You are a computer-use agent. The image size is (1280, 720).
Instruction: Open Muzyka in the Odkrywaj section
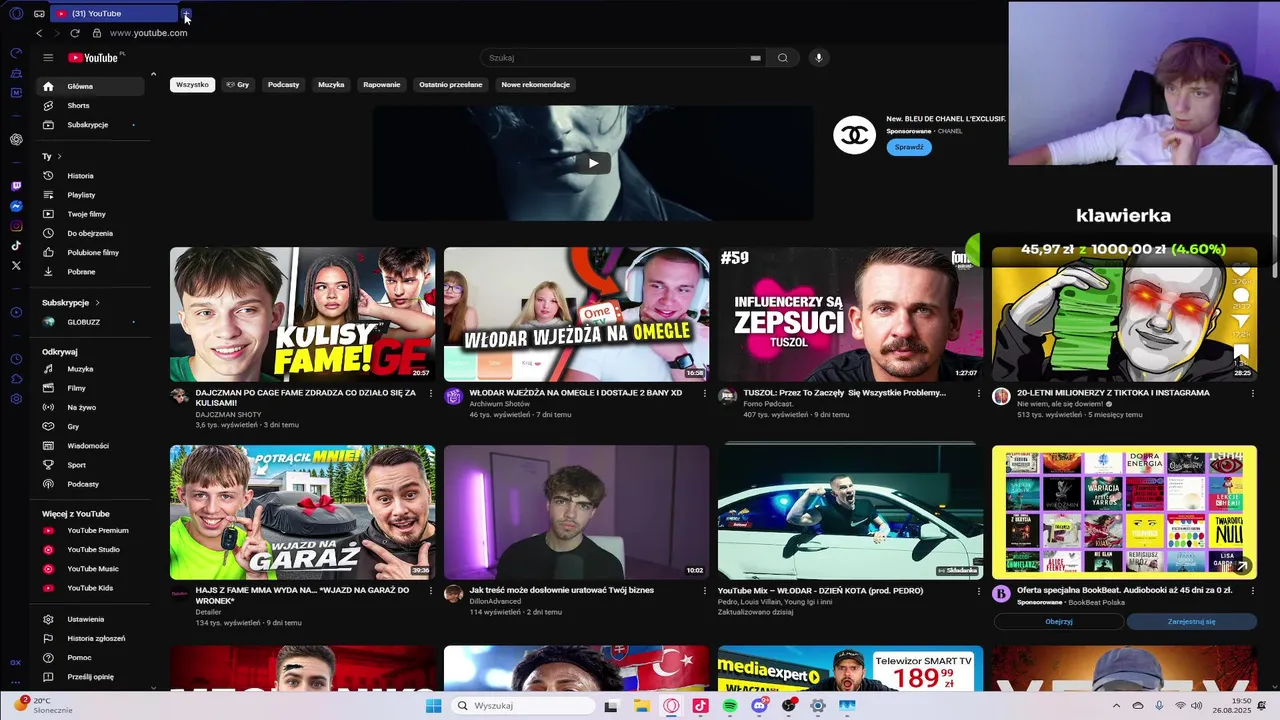coord(90,369)
